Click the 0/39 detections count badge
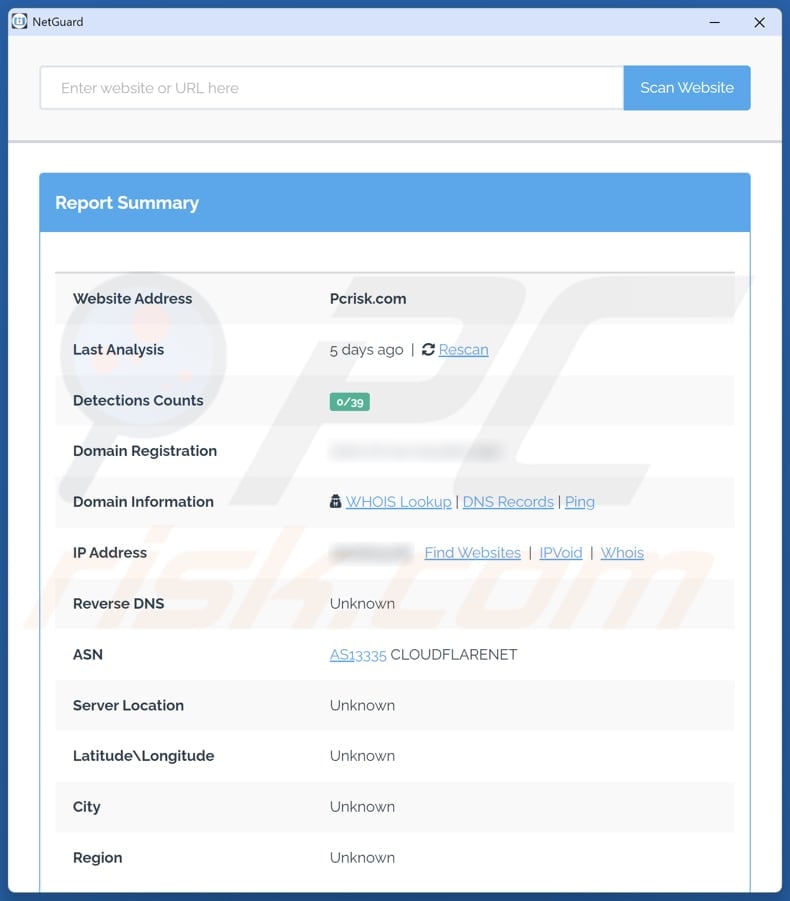 point(349,401)
